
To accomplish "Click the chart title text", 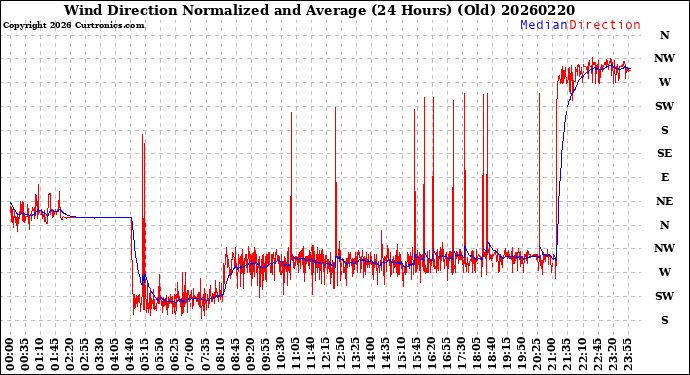I will [319, 10].
